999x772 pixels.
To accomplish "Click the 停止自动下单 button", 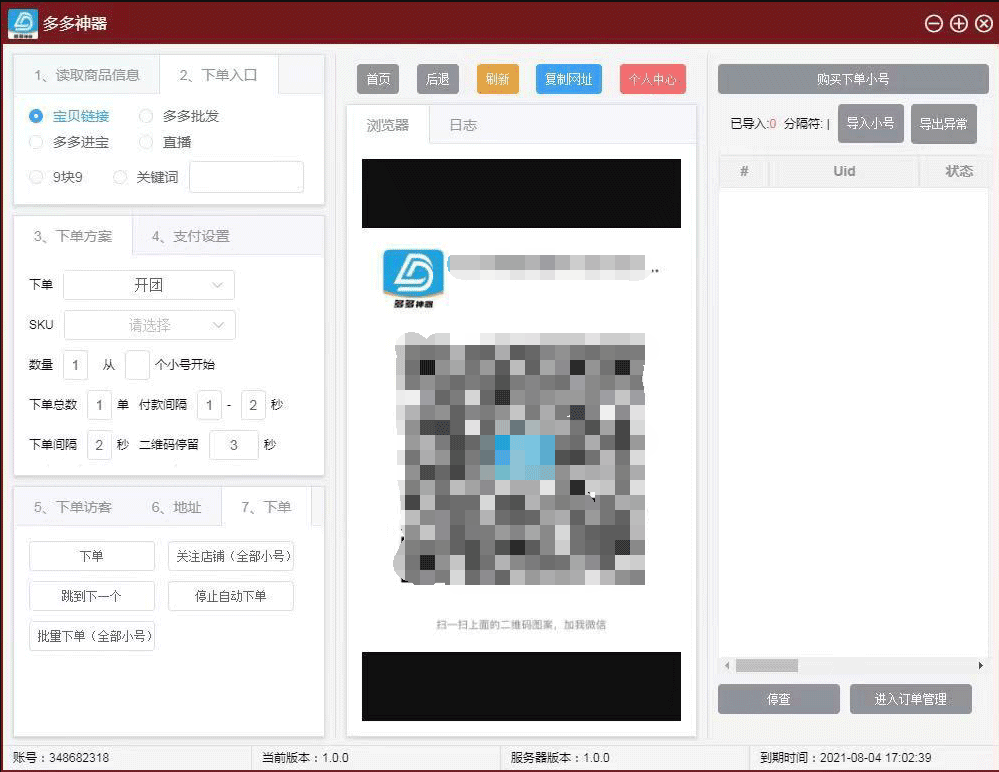I will [231, 596].
